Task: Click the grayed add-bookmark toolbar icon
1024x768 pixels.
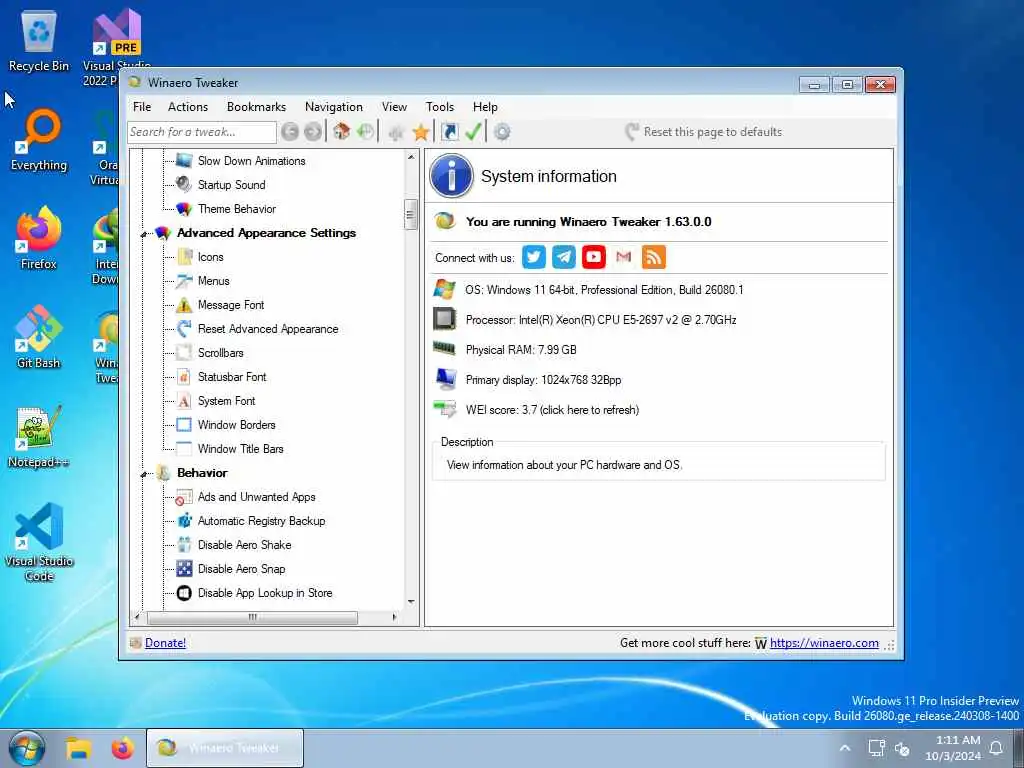Action: (396, 133)
